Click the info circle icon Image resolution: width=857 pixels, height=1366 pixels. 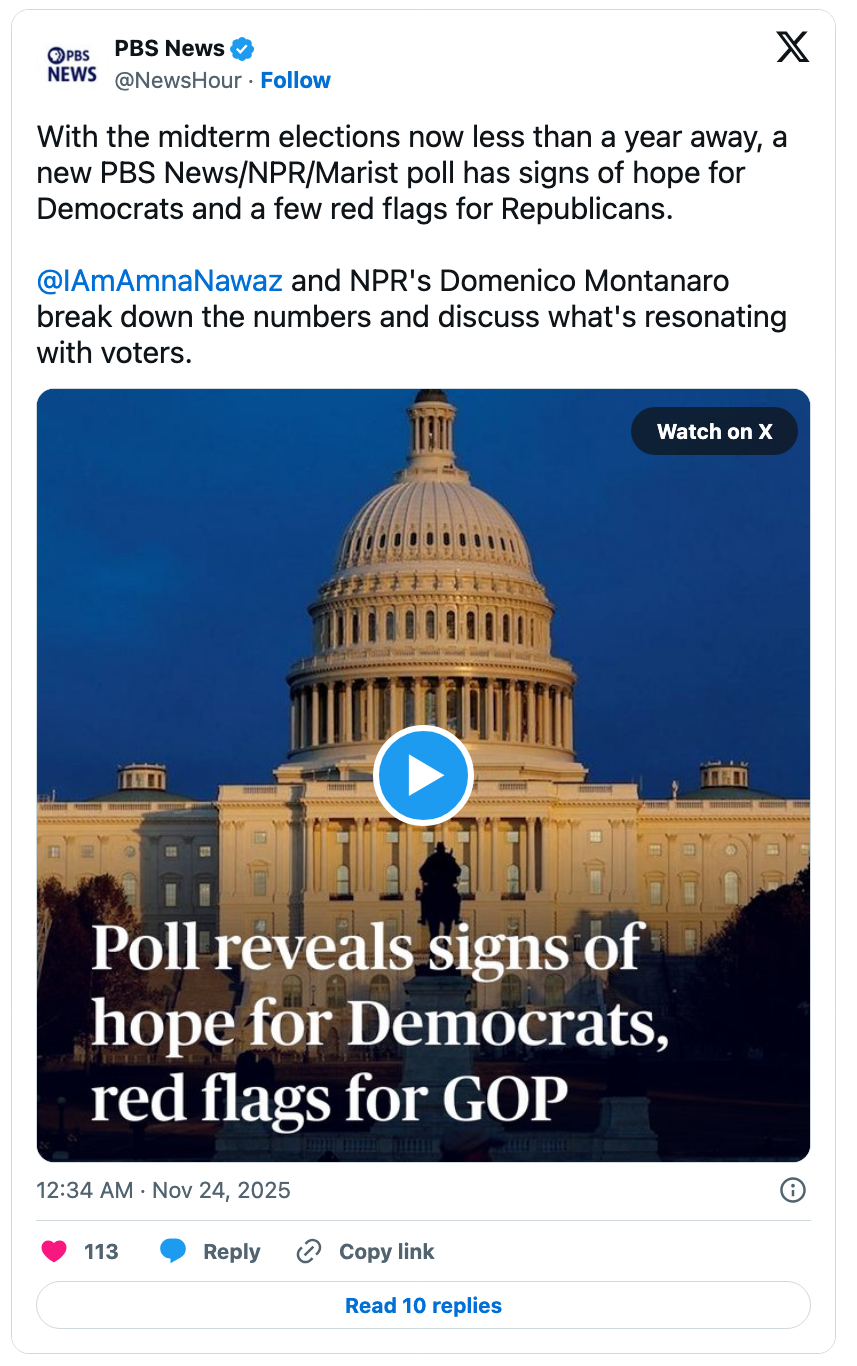792,1190
